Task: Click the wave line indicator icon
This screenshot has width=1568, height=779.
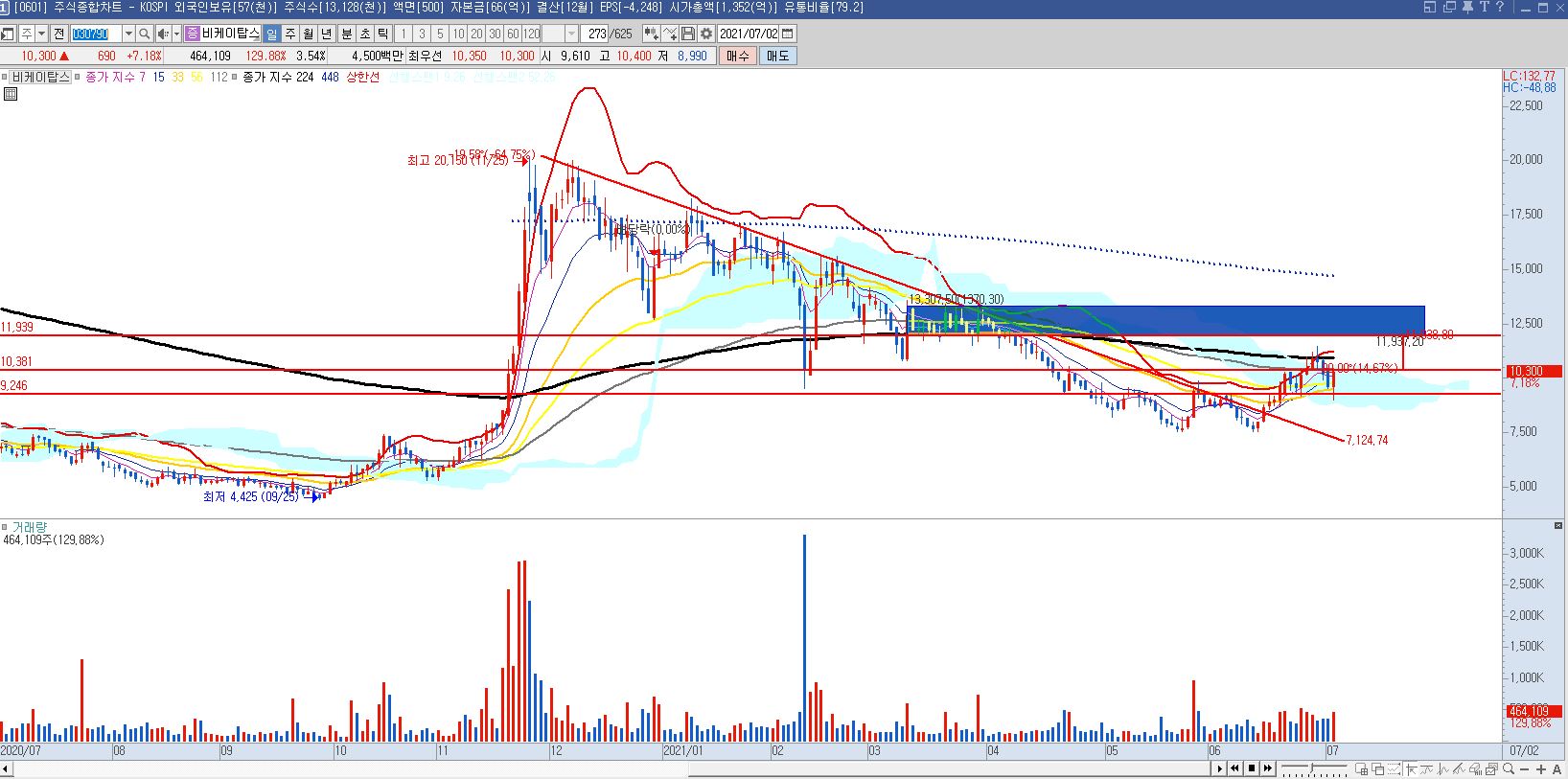Action: (x=1443, y=768)
